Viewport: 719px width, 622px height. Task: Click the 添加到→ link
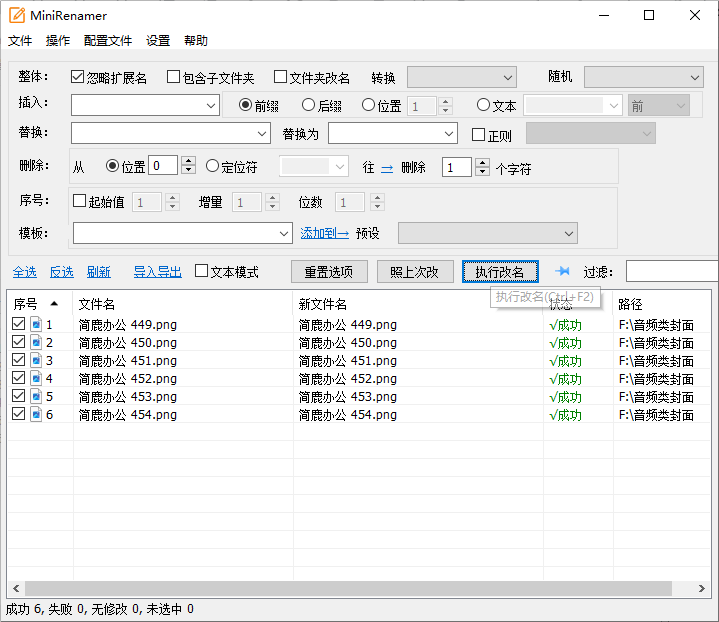[x=325, y=233]
